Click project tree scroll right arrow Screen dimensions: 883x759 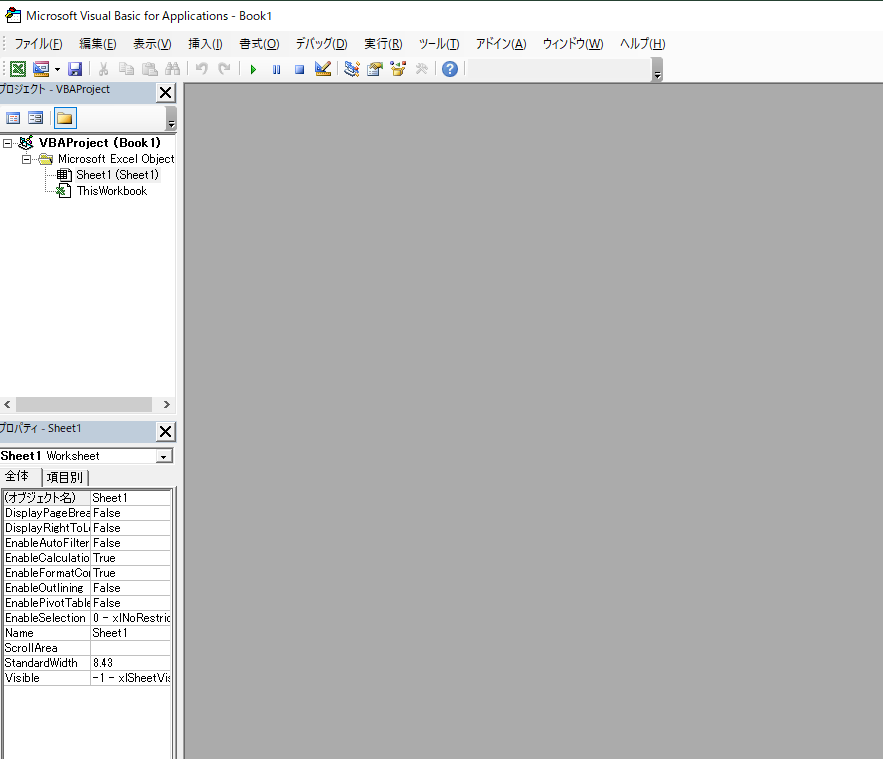167,404
